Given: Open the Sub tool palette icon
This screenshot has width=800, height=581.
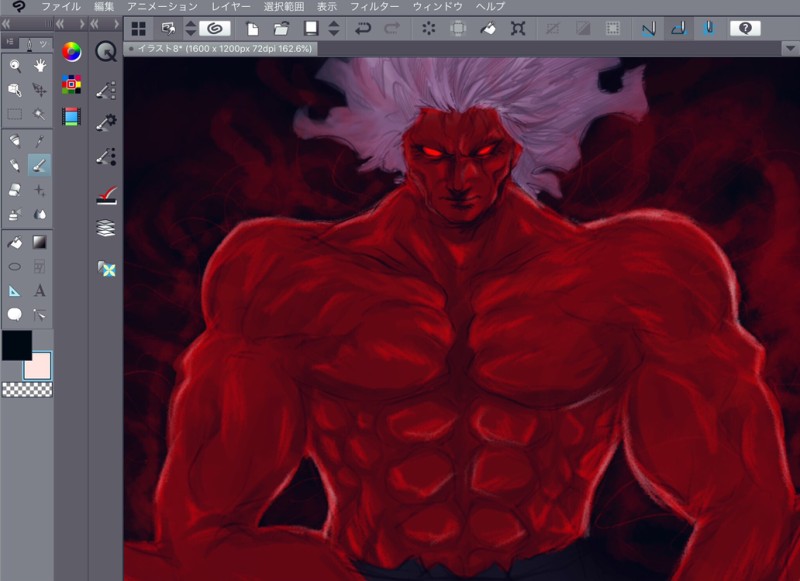Looking at the screenshot, I should click(106, 90).
